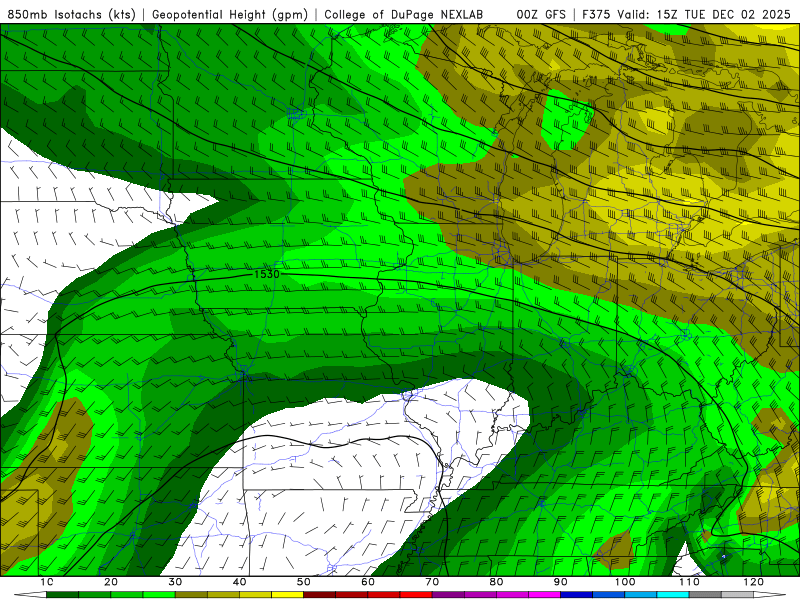The width and height of the screenshot is (800, 600).
Task: Click the '850mb Isotachs (kts)' title text
Action: click(x=71, y=14)
